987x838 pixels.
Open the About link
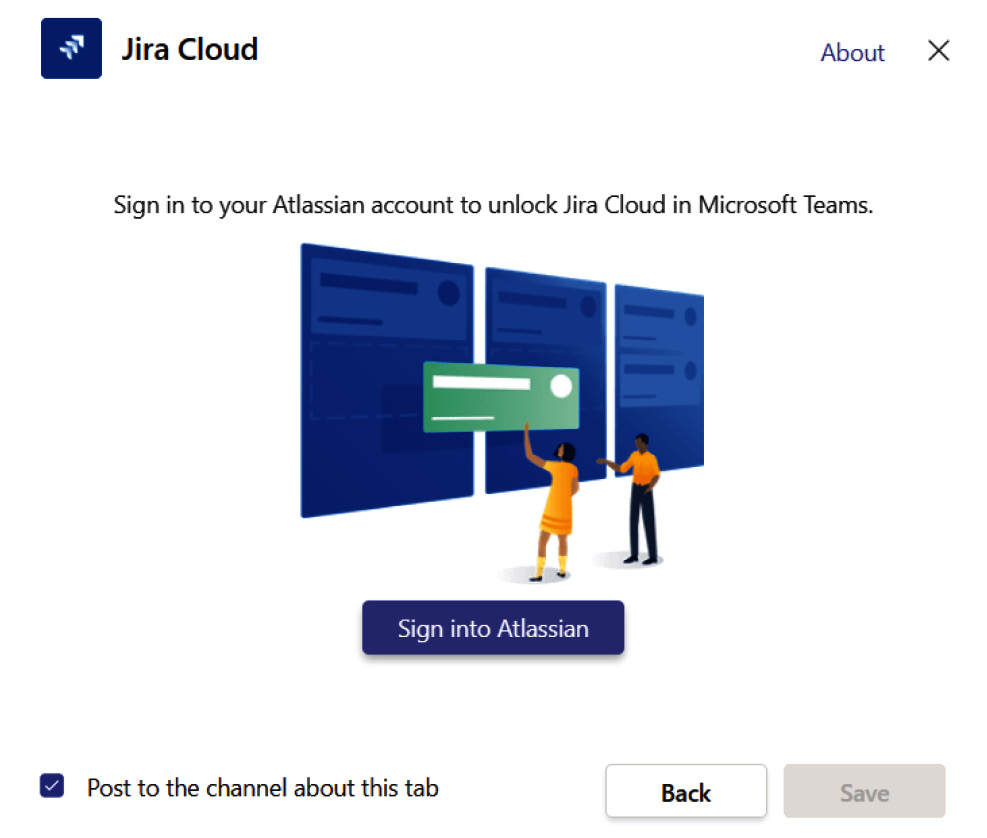pyautogui.click(x=852, y=53)
